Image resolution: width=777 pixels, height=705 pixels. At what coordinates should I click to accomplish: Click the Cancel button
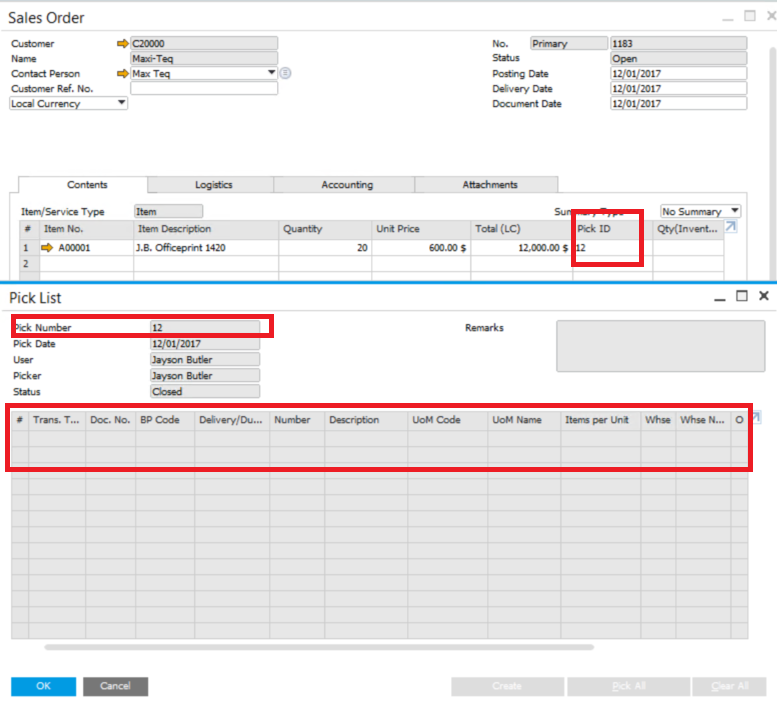point(115,686)
